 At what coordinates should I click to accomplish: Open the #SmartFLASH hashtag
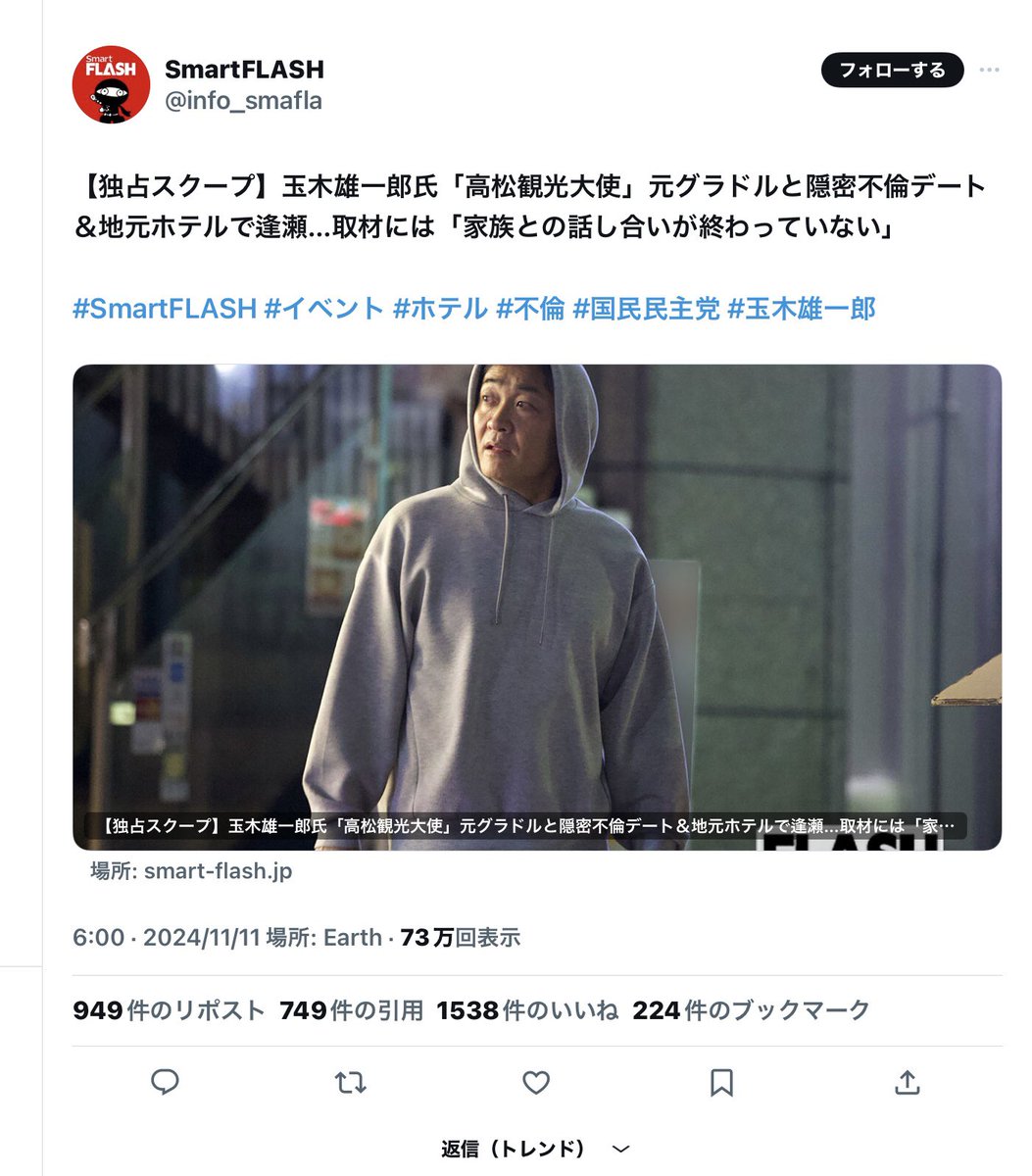[x=165, y=309]
